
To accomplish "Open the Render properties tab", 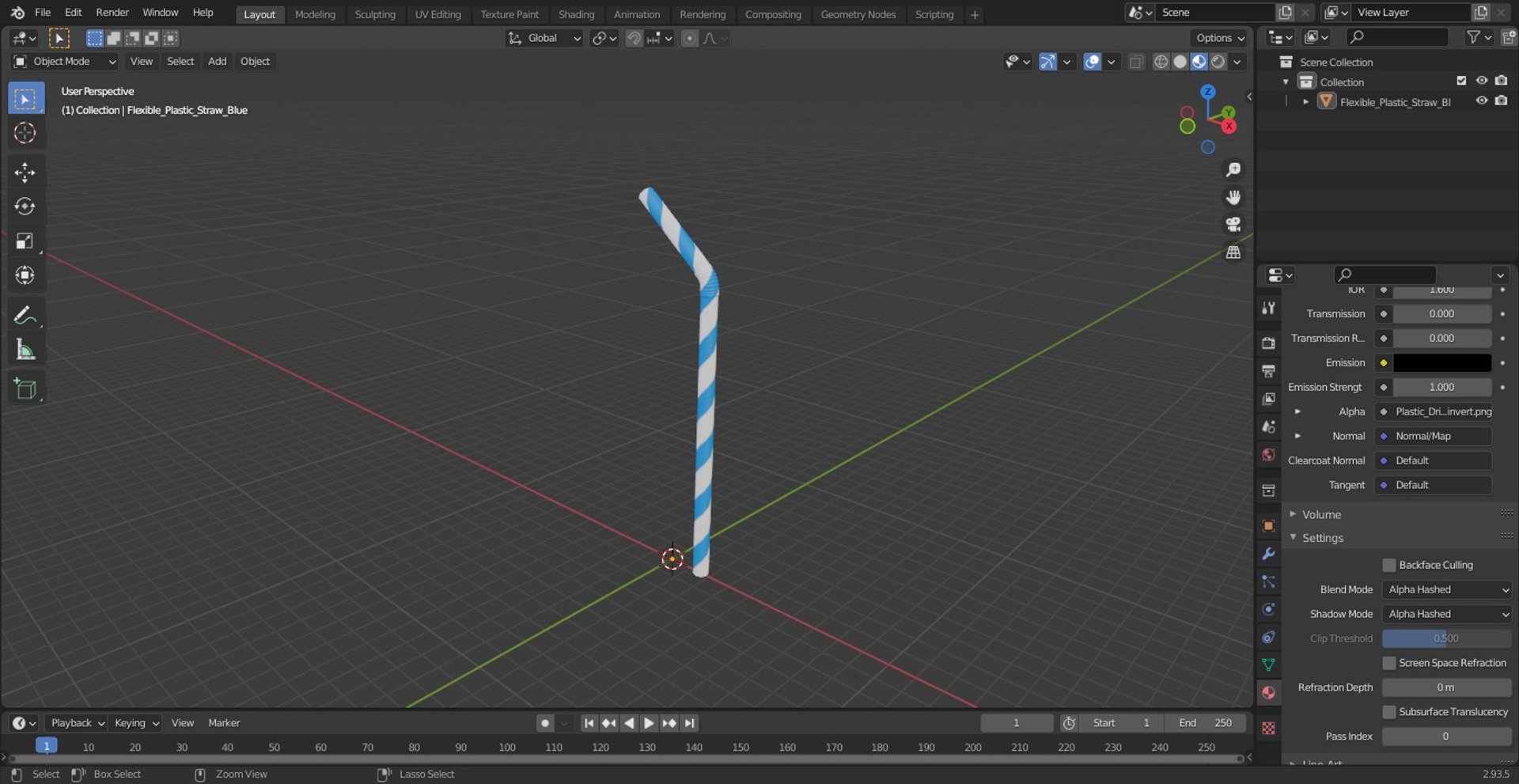I will pos(1268,343).
